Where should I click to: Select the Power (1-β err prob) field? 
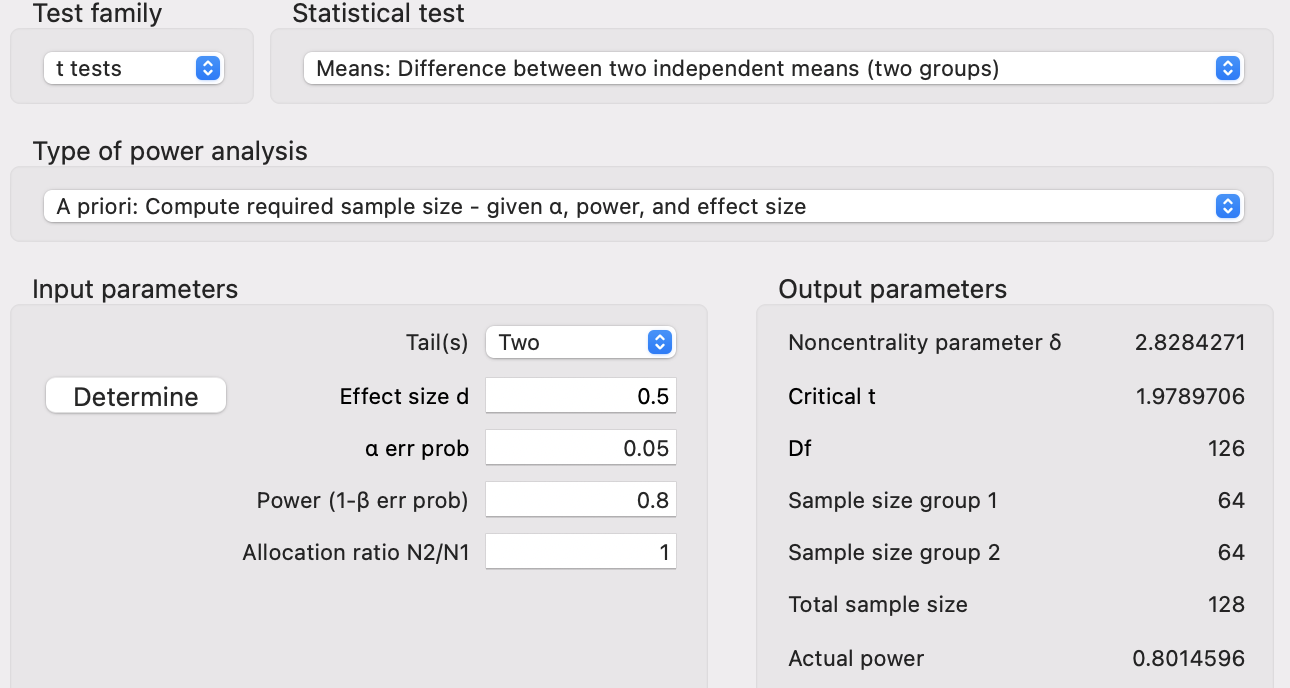tap(580, 500)
